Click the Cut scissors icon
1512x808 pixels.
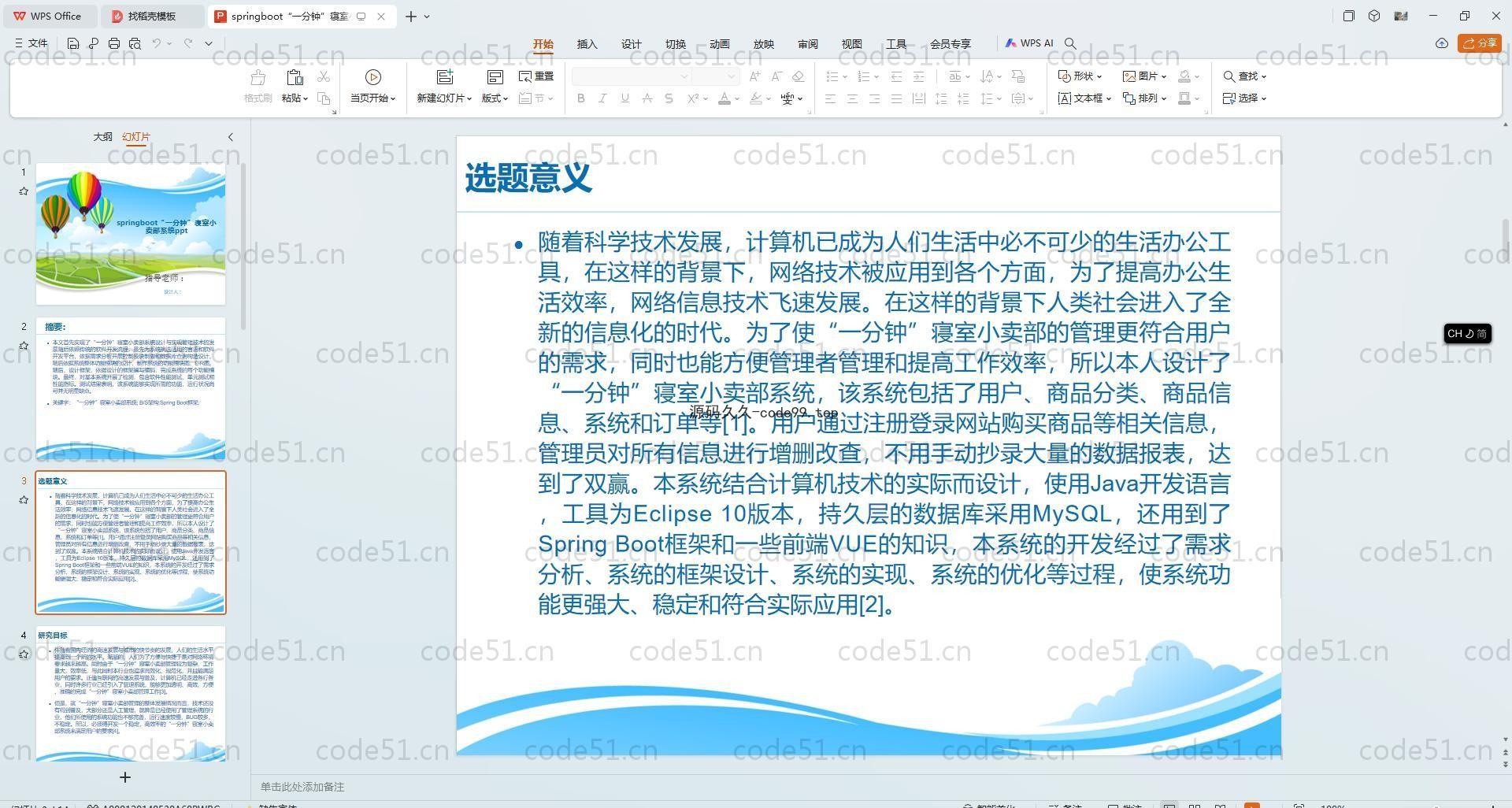[x=324, y=76]
